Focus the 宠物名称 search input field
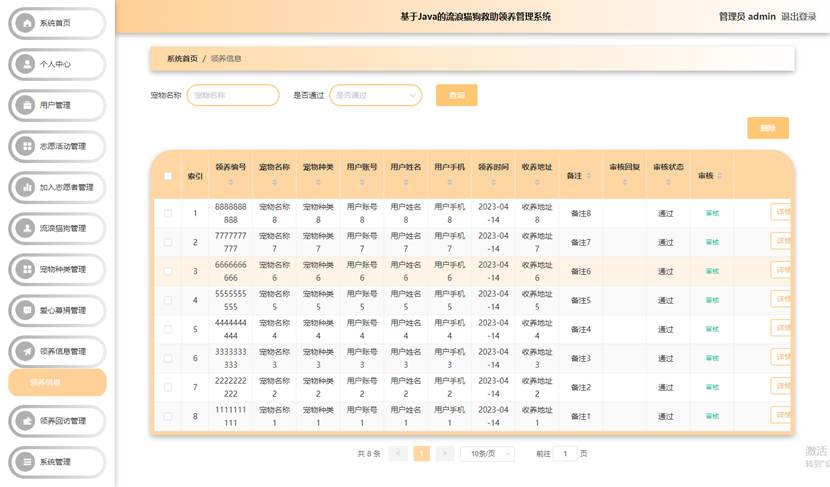Image resolution: width=830 pixels, height=487 pixels. (x=232, y=95)
